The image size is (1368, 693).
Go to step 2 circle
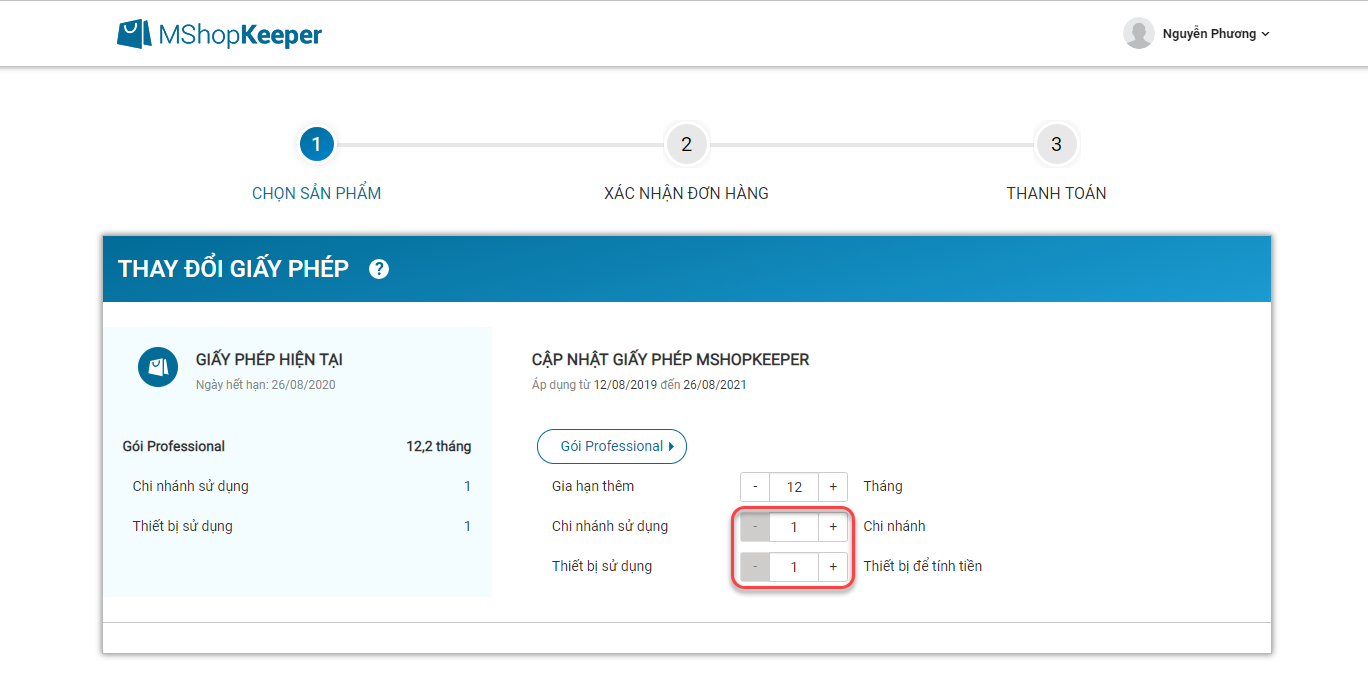686,145
